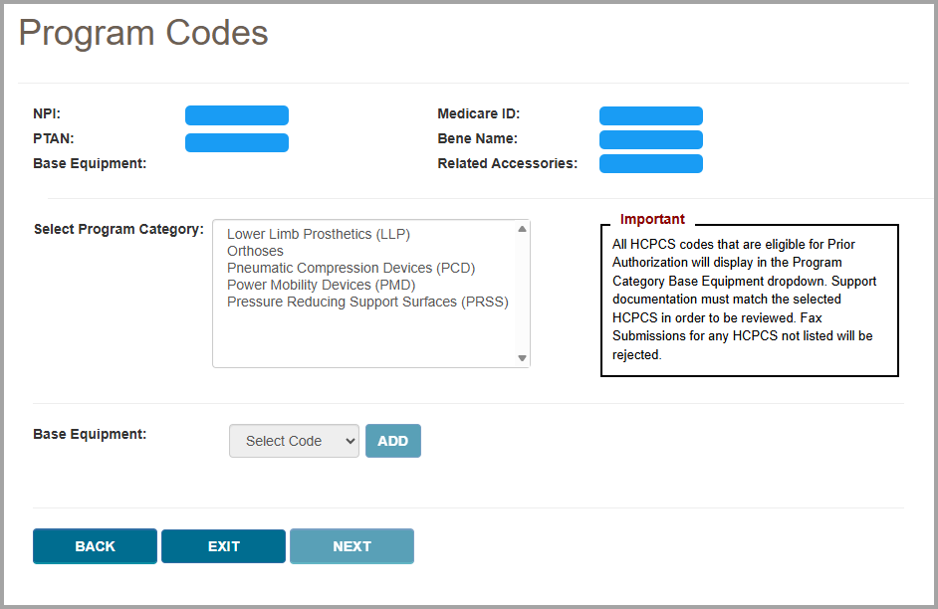Click the Base Equipment label beside dropdown
This screenshot has width=938, height=609.
point(90,434)
